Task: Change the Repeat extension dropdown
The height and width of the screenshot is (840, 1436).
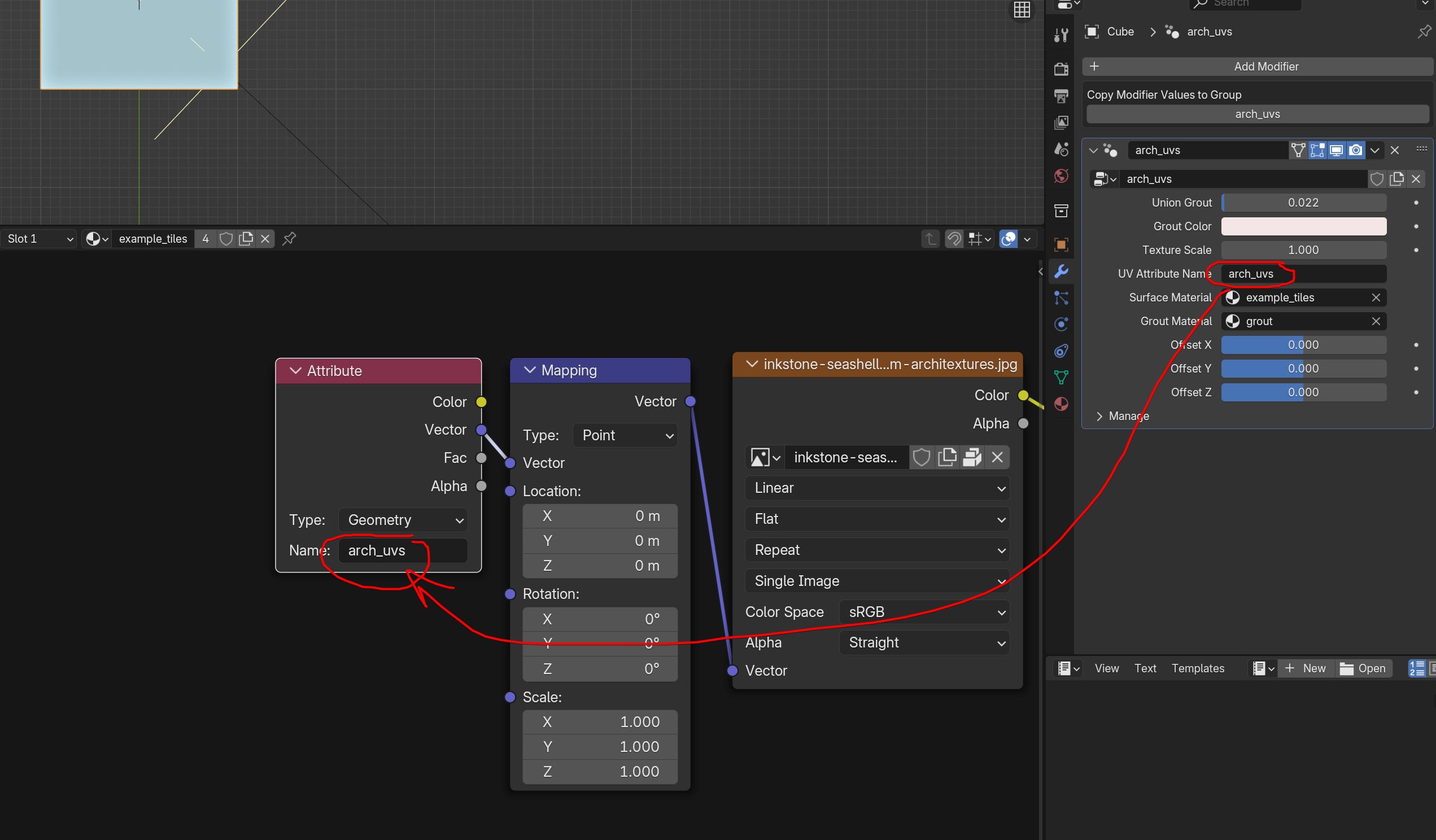Action: 876,550
